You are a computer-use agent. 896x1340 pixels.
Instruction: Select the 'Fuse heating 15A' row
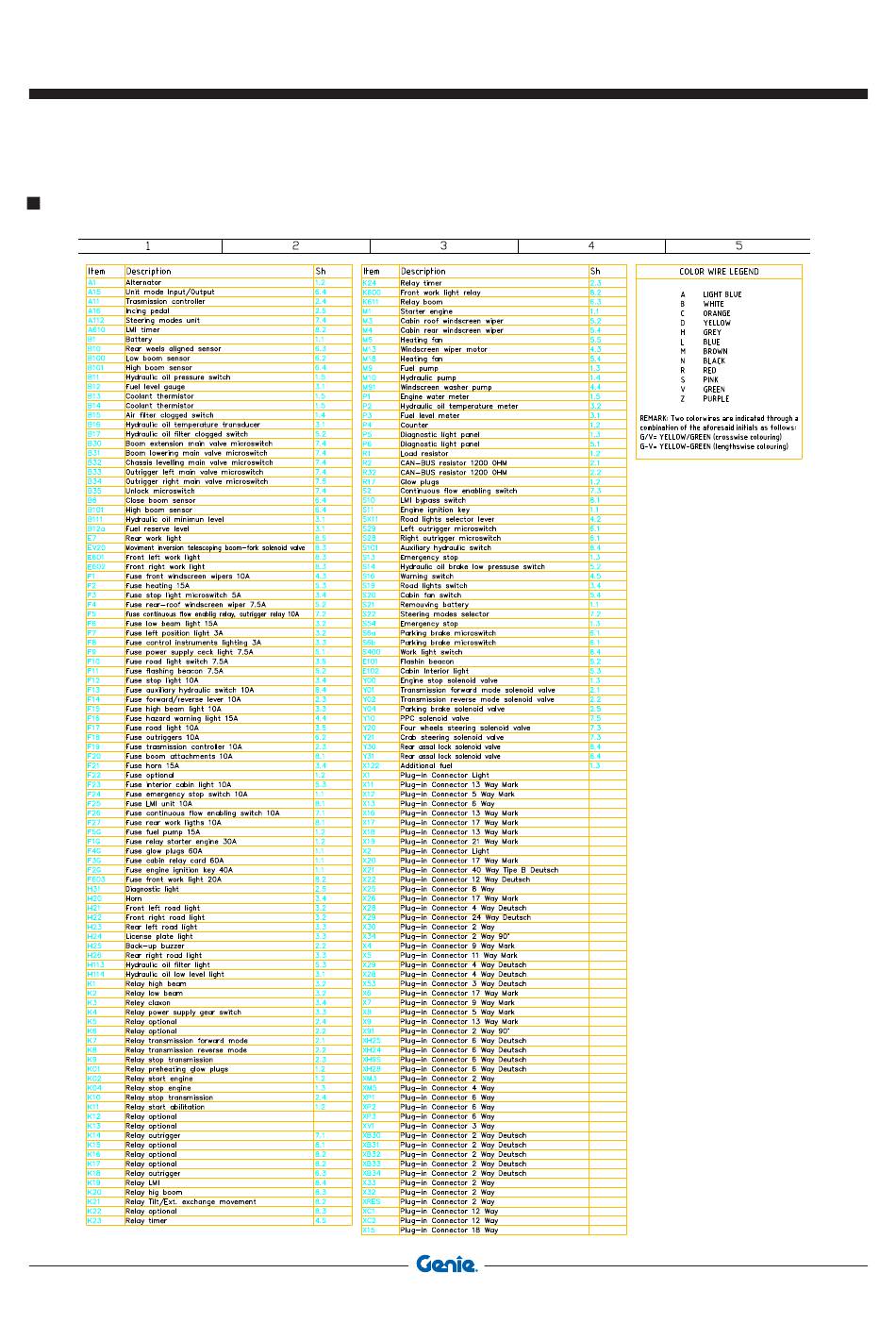[219, 585]
